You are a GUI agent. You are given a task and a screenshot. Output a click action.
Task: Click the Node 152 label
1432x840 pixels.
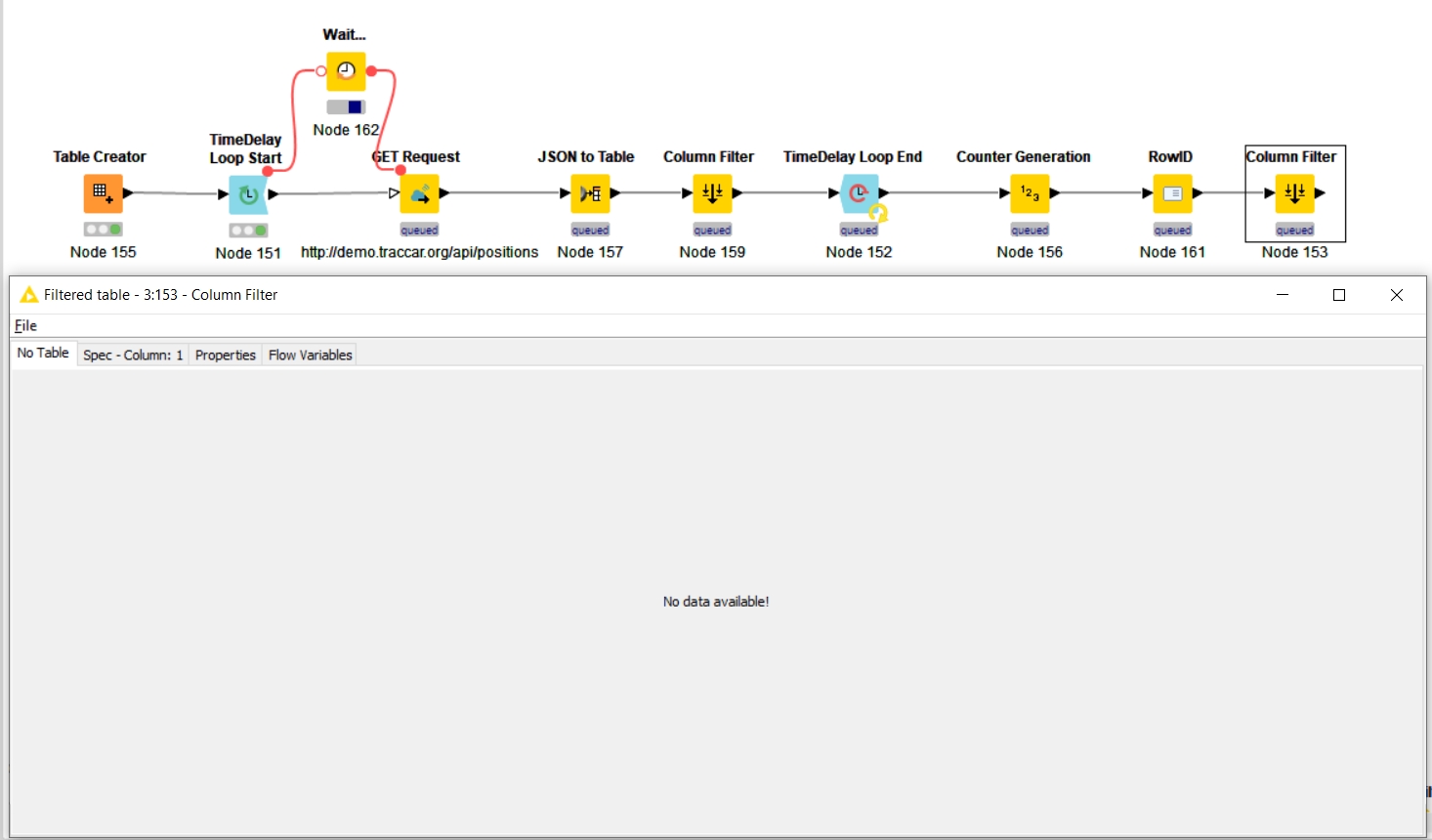(x=859, y=252)
